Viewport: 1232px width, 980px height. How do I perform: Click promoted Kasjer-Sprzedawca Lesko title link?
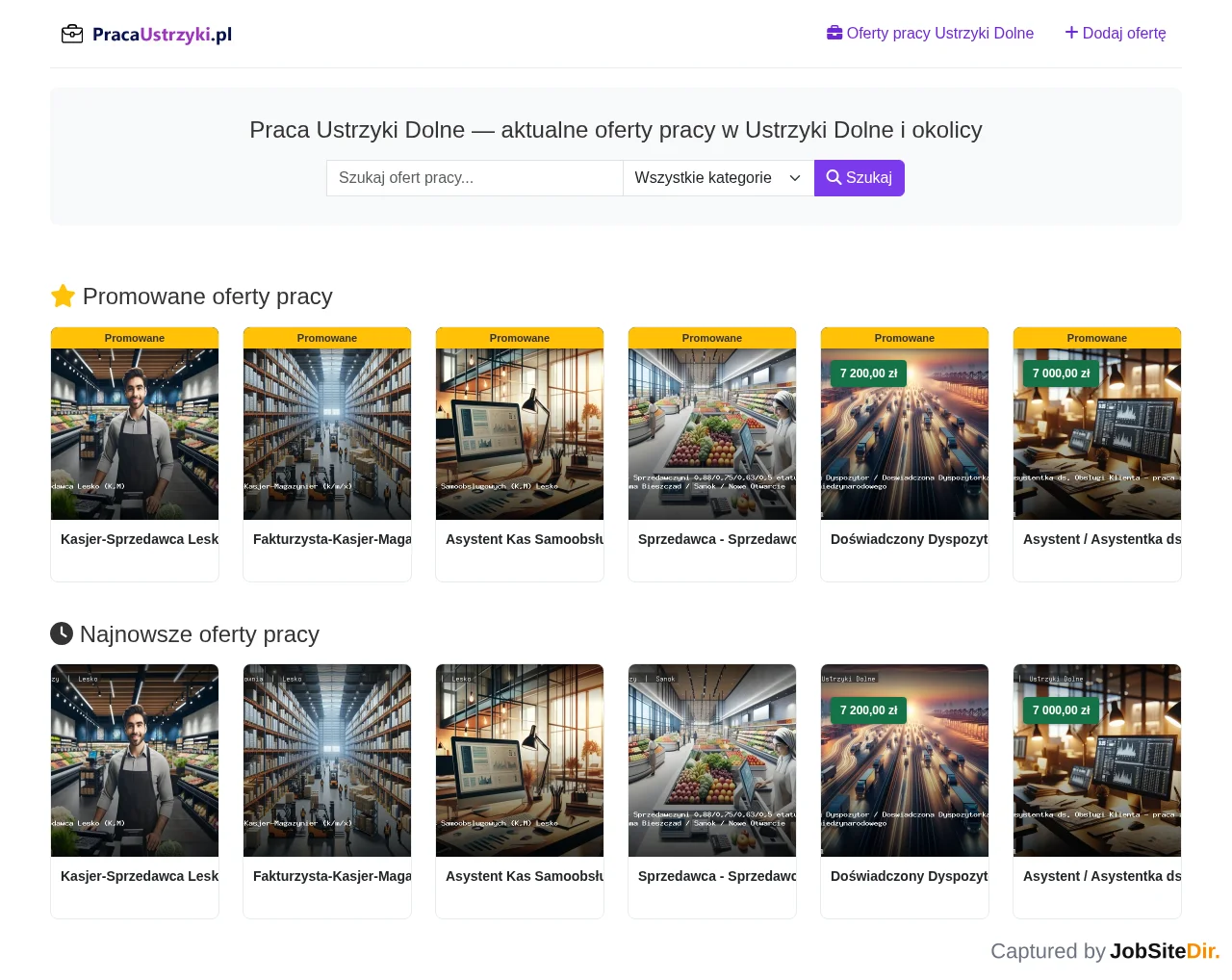(140, 539)
